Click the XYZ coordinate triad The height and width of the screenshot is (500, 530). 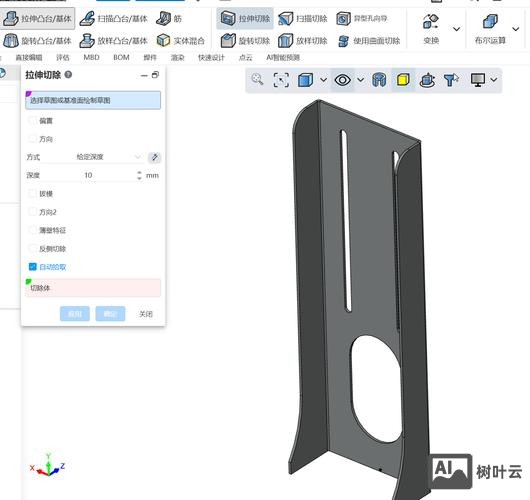(48, 466)
